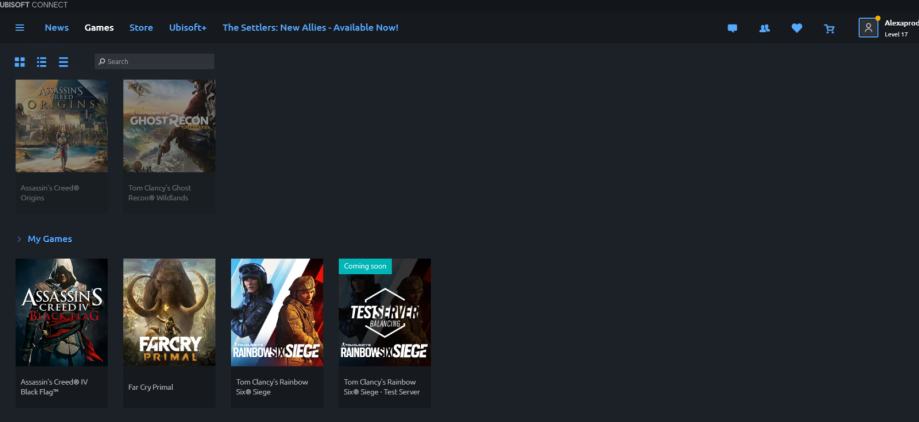Click the Alexaprod username text
Screen dimensions: 919x422
[901, 23]
